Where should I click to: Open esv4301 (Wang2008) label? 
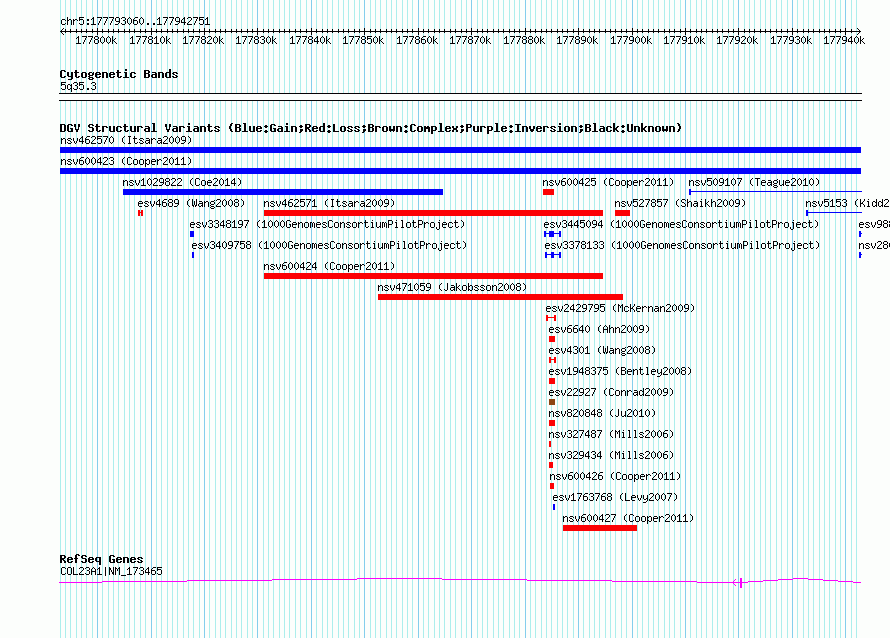(x=602, y=350)
